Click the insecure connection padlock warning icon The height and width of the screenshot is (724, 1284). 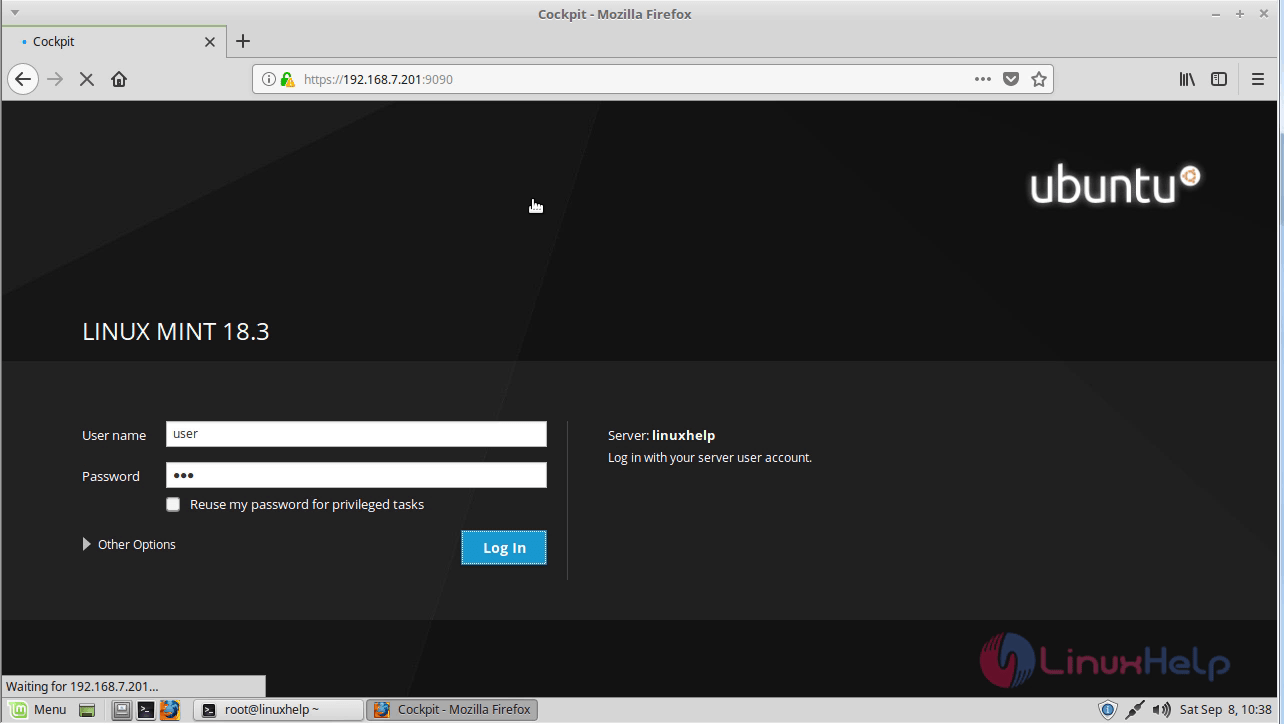287,79
